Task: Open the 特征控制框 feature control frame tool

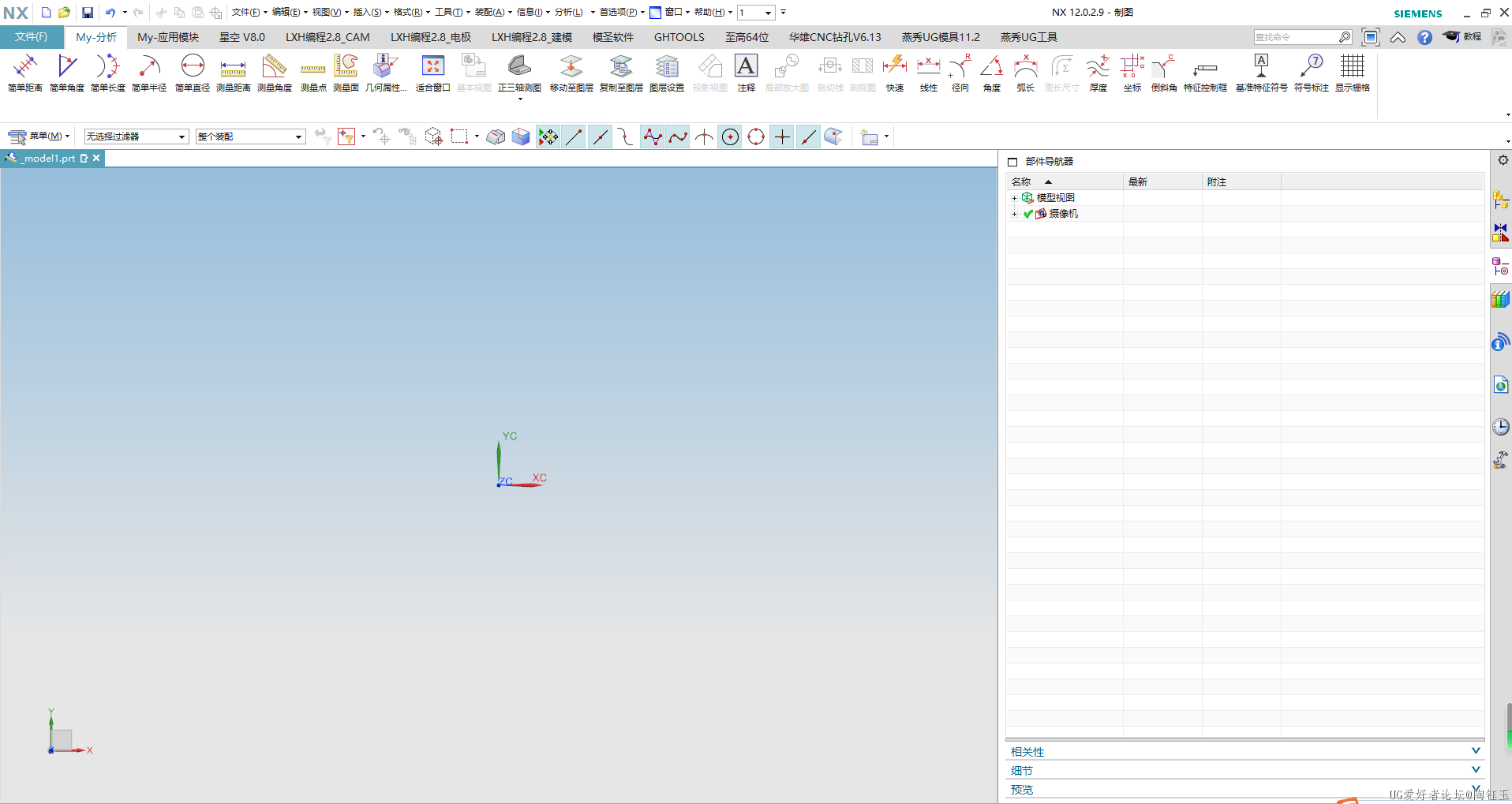Action: point(1205,73)
